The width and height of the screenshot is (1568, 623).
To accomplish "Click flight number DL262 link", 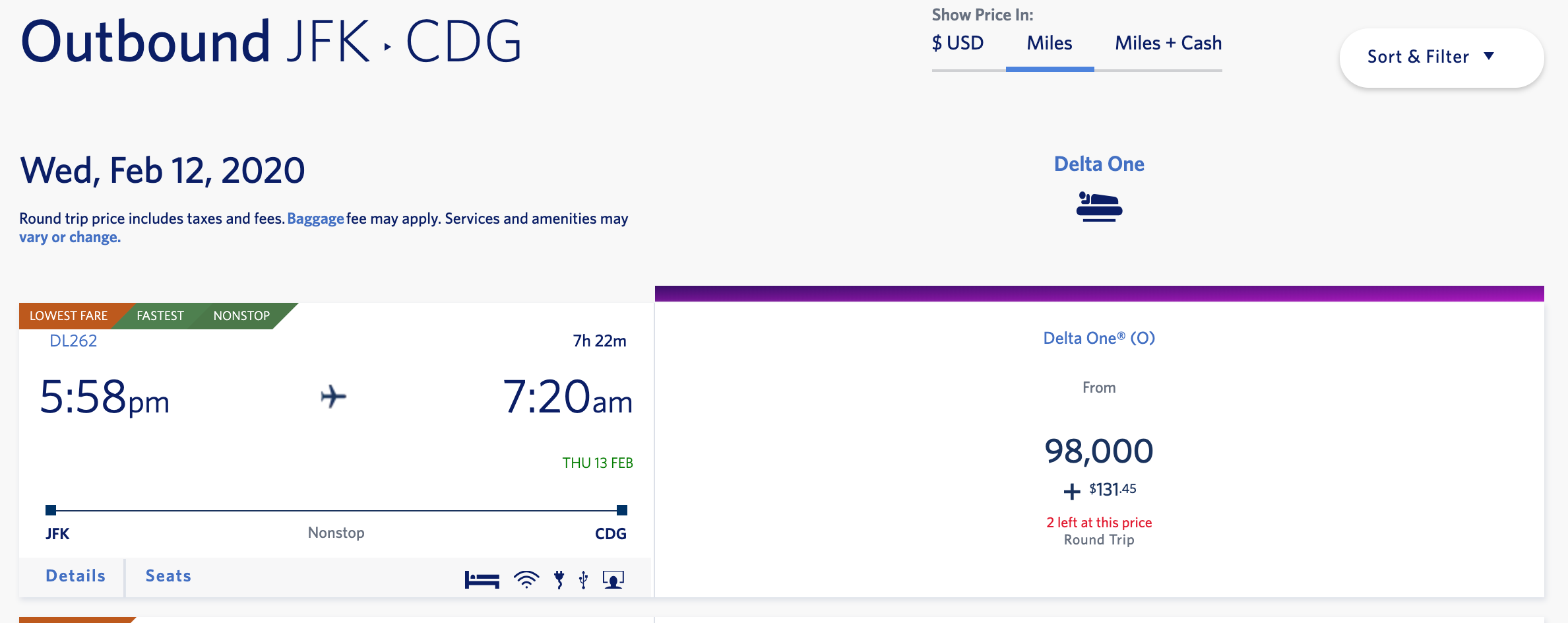I will (x=73, y=341).
